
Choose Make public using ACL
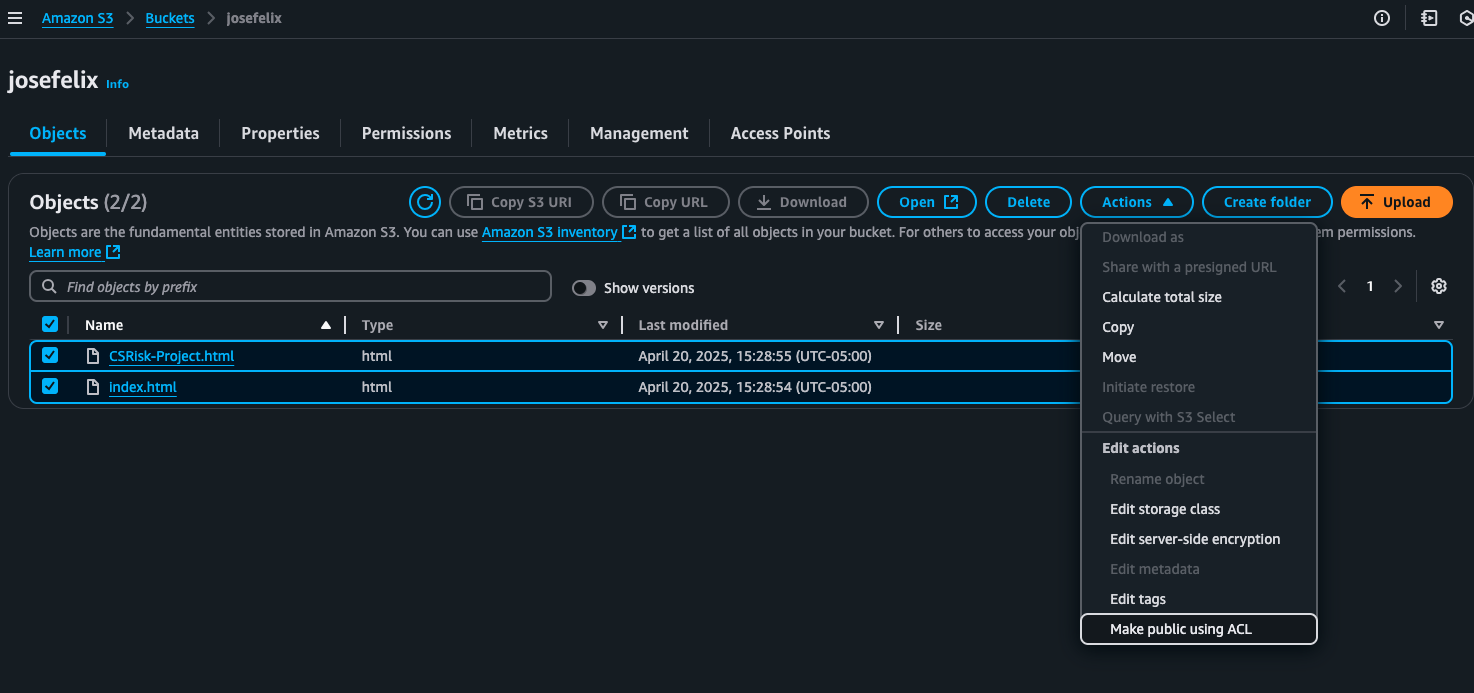click(1199, 629)
